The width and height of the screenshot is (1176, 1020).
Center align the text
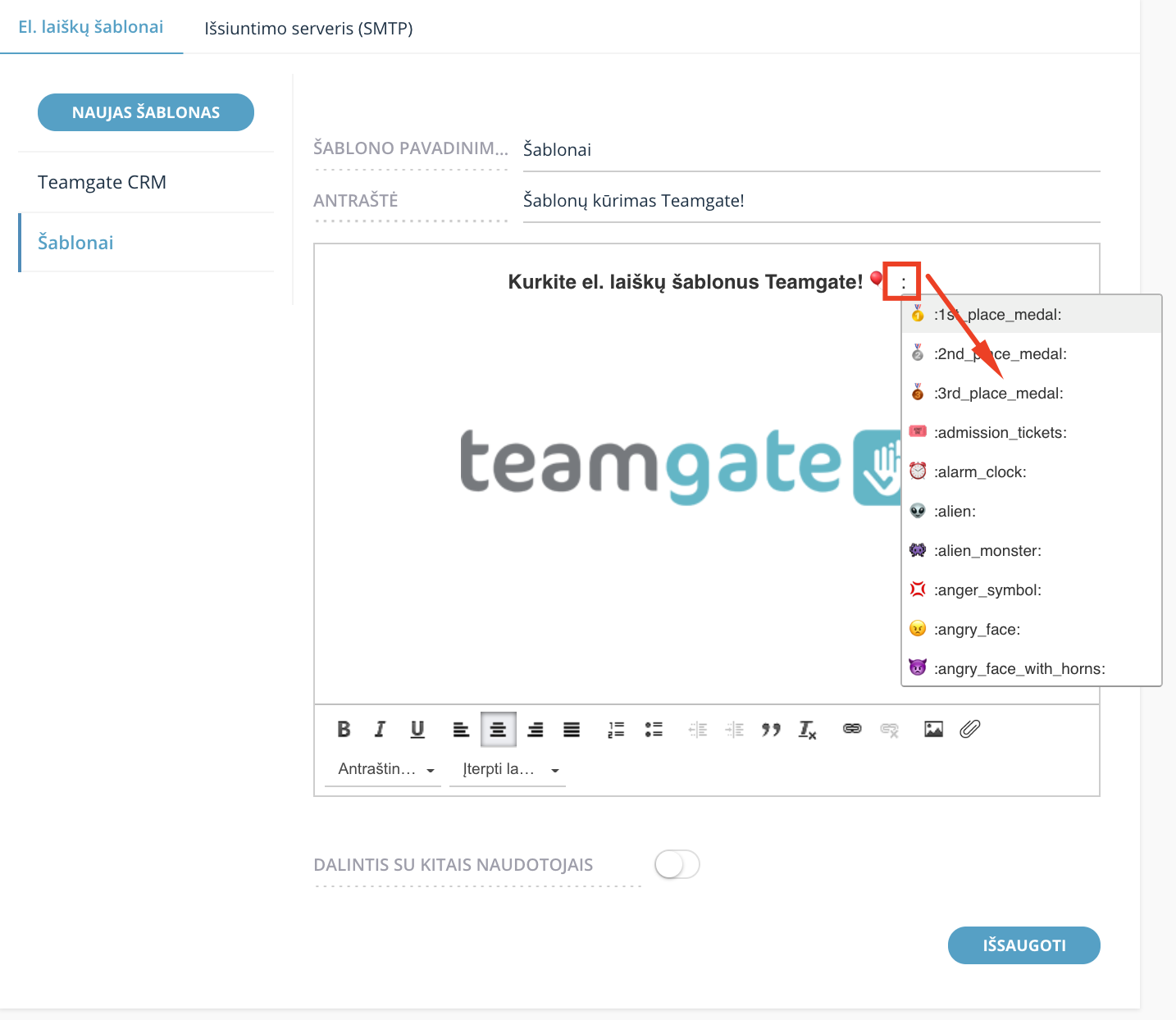pos(498,729)
